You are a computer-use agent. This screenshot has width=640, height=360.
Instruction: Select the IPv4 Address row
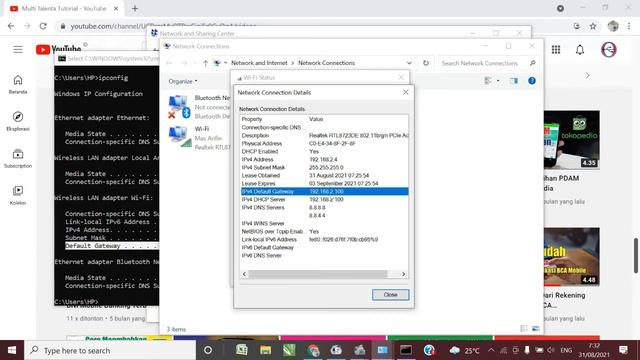coord(324,159)
